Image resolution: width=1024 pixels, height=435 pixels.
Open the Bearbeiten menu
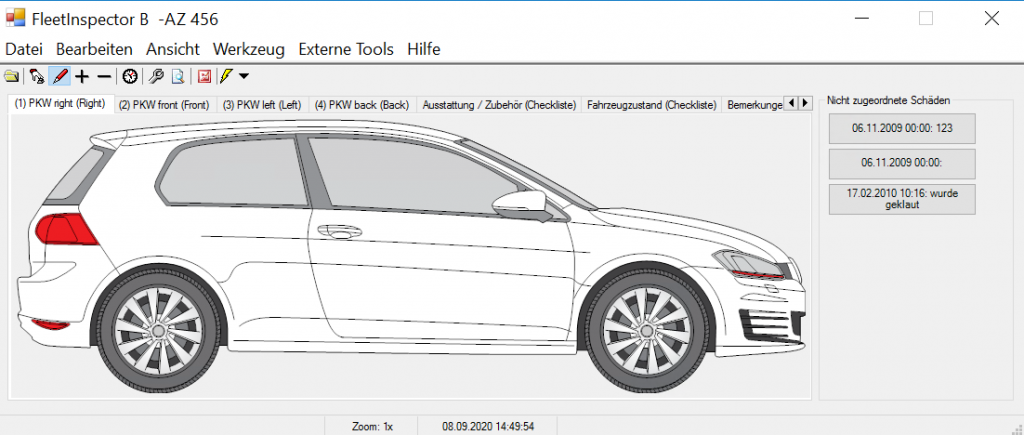[x=94, y=49]
